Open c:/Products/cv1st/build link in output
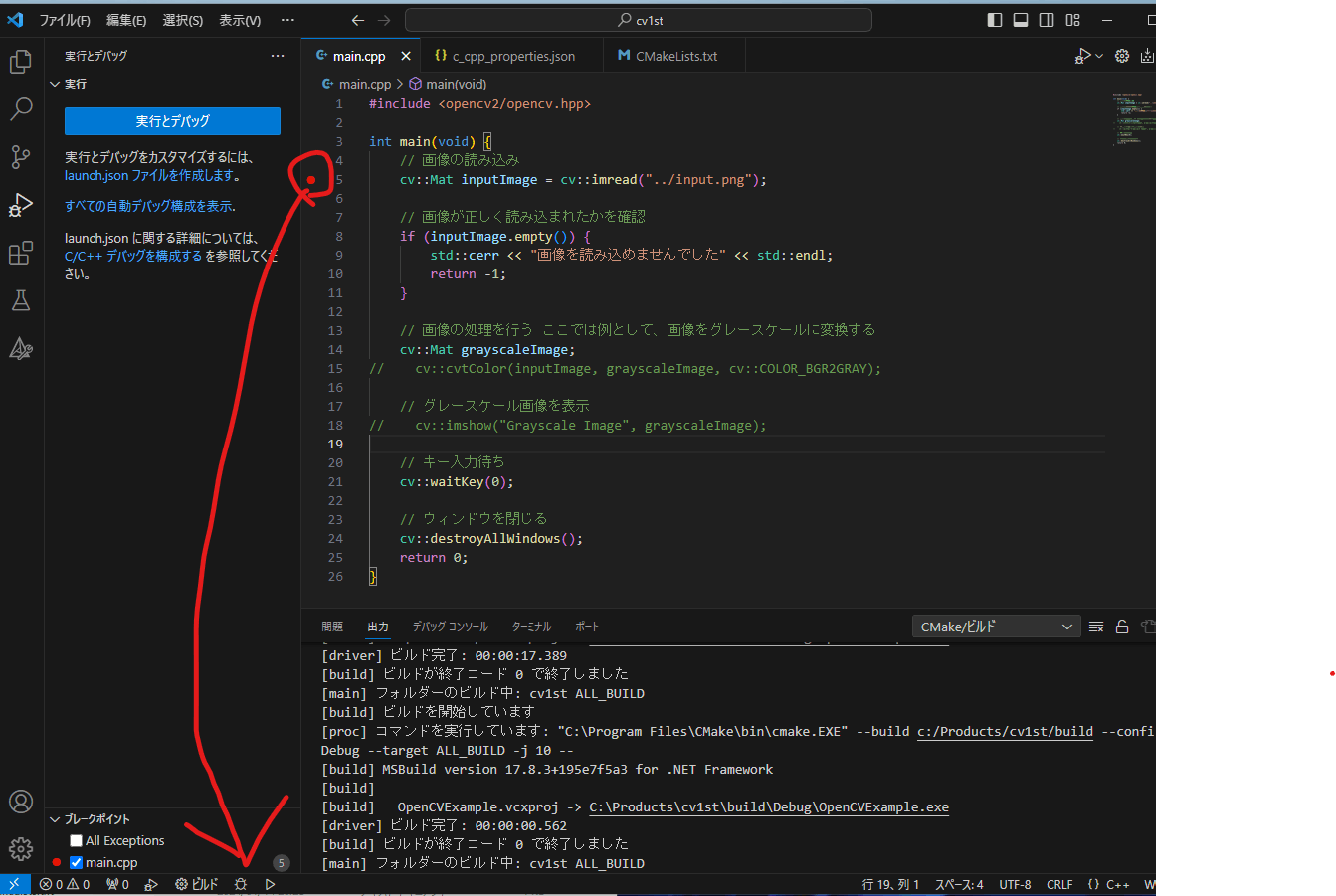The image size is (1336, 896). 1005,732
